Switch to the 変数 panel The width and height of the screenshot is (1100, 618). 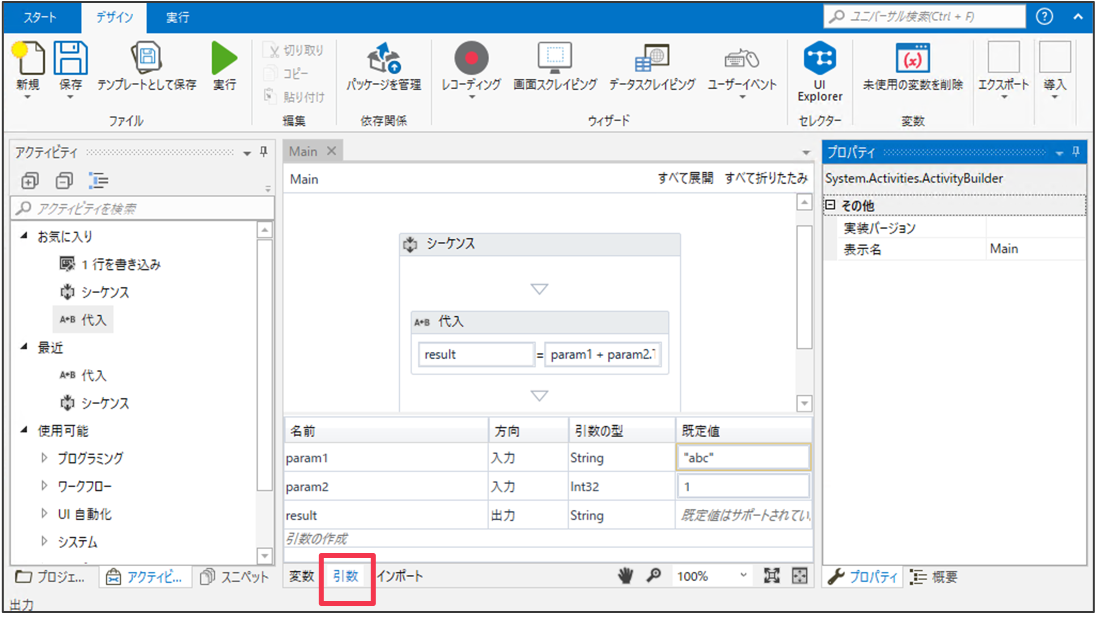point(300,575)
